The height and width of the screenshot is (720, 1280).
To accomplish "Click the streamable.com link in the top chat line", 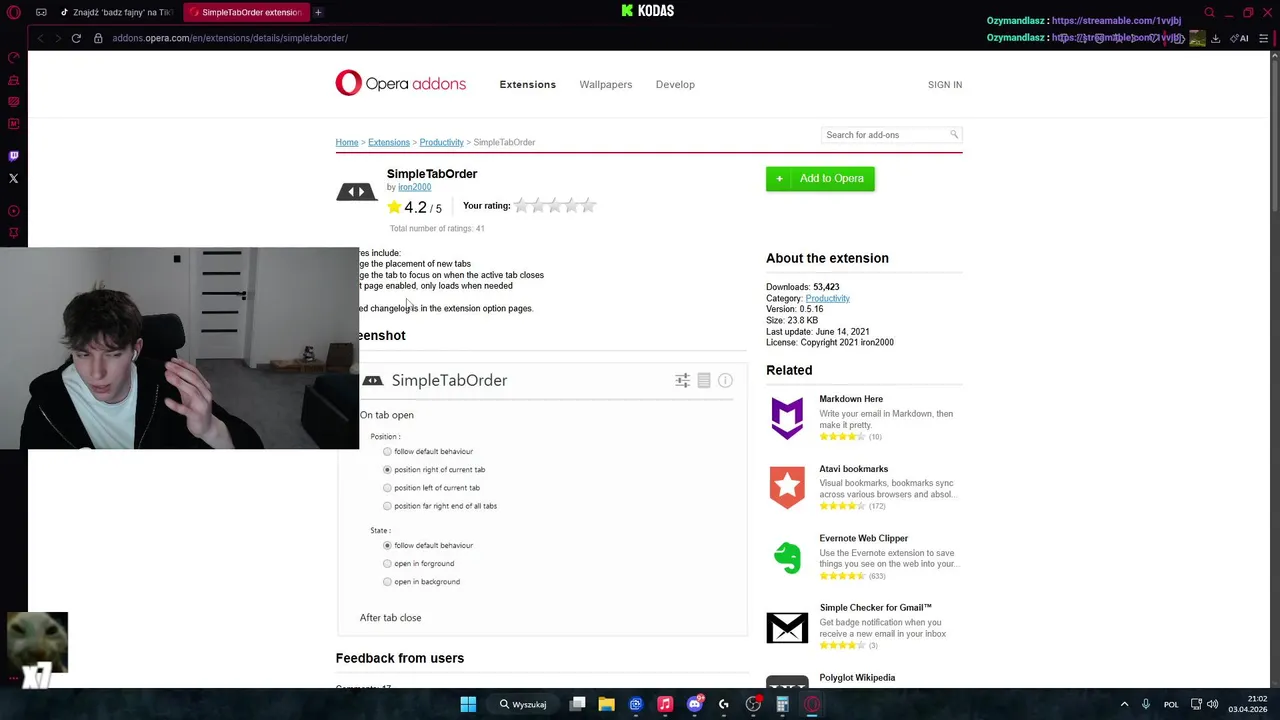I will tap(1116, 20).
